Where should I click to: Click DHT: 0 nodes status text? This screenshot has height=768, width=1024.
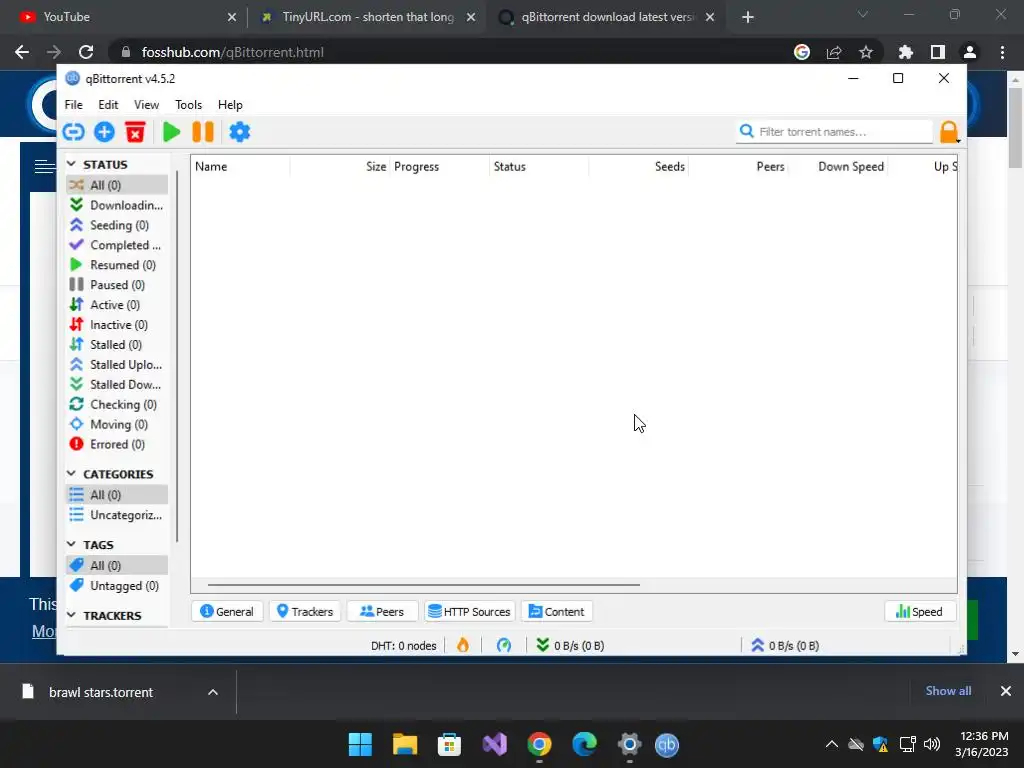coord(404,646)
